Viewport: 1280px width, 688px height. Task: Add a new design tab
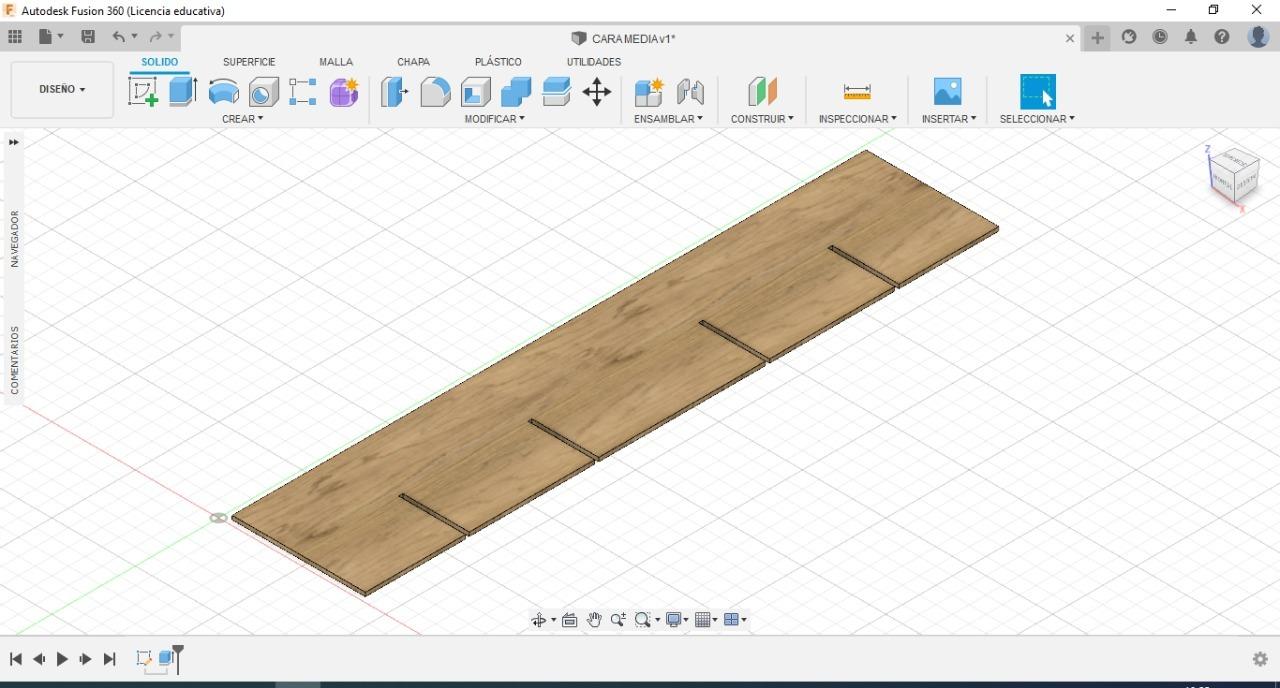pos(1097,38)
